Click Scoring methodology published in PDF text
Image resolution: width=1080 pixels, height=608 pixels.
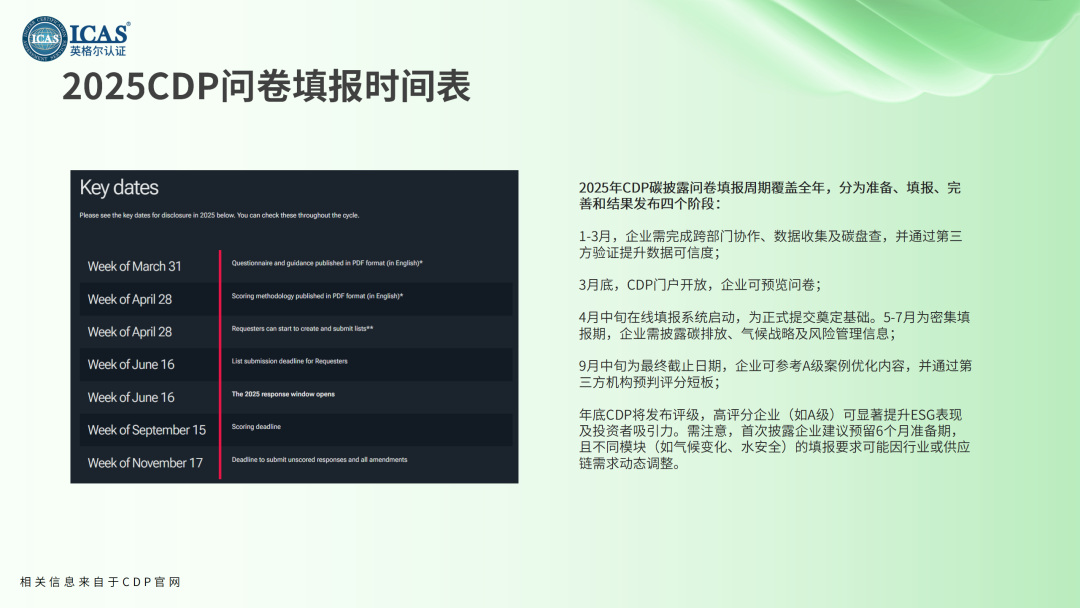(x=324, y=296)
